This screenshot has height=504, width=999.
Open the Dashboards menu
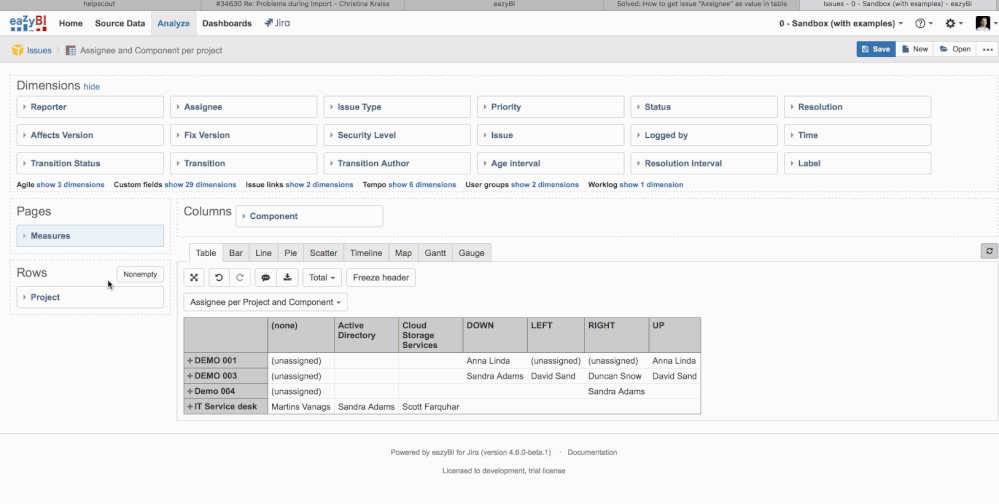pos(227,24)
